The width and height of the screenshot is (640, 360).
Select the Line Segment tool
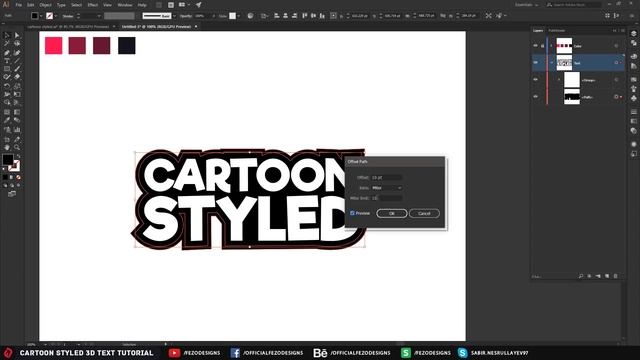[x=17, y=61]
